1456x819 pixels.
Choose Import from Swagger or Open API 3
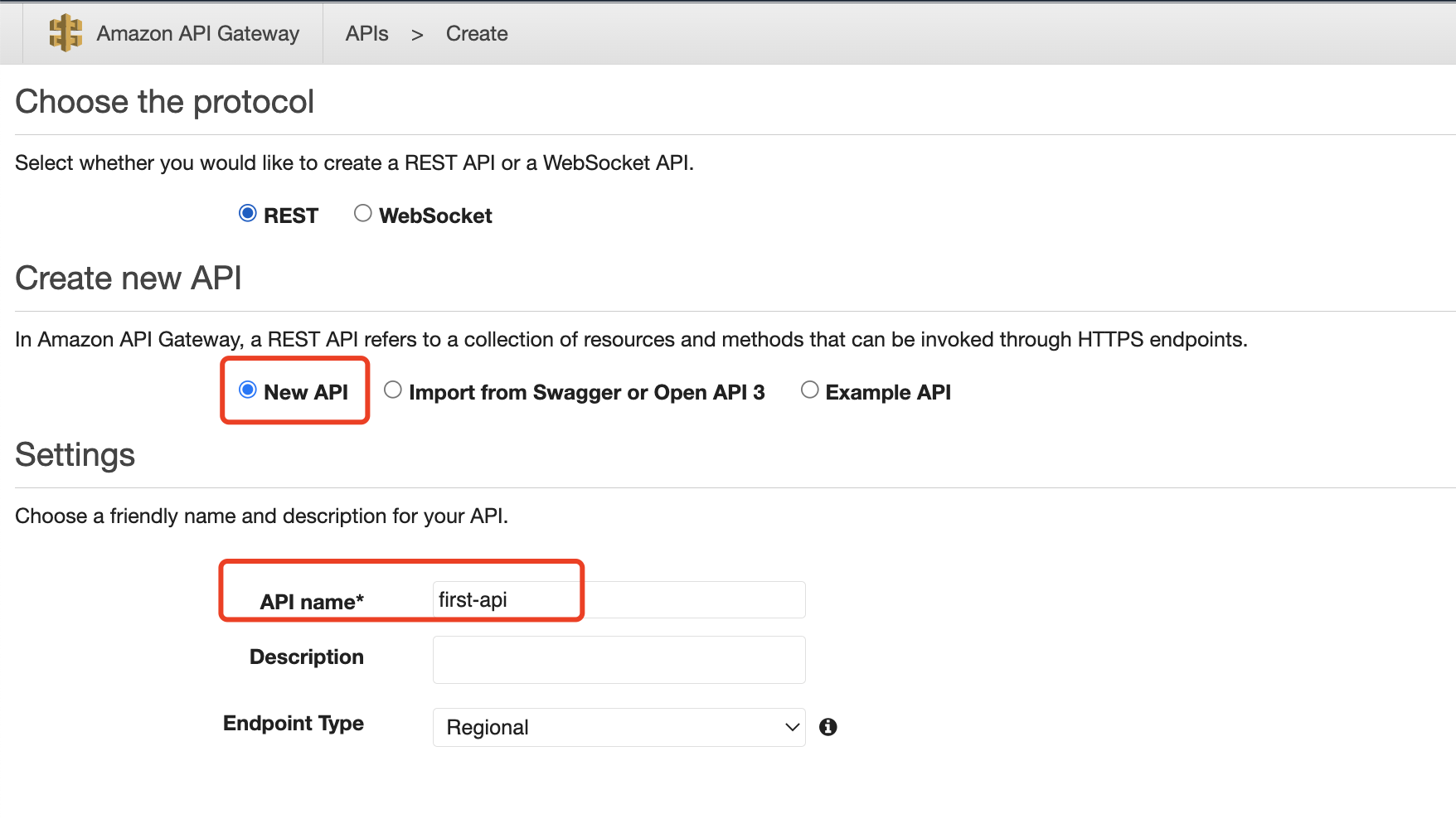pyautogui.click(x=393, y=390)
